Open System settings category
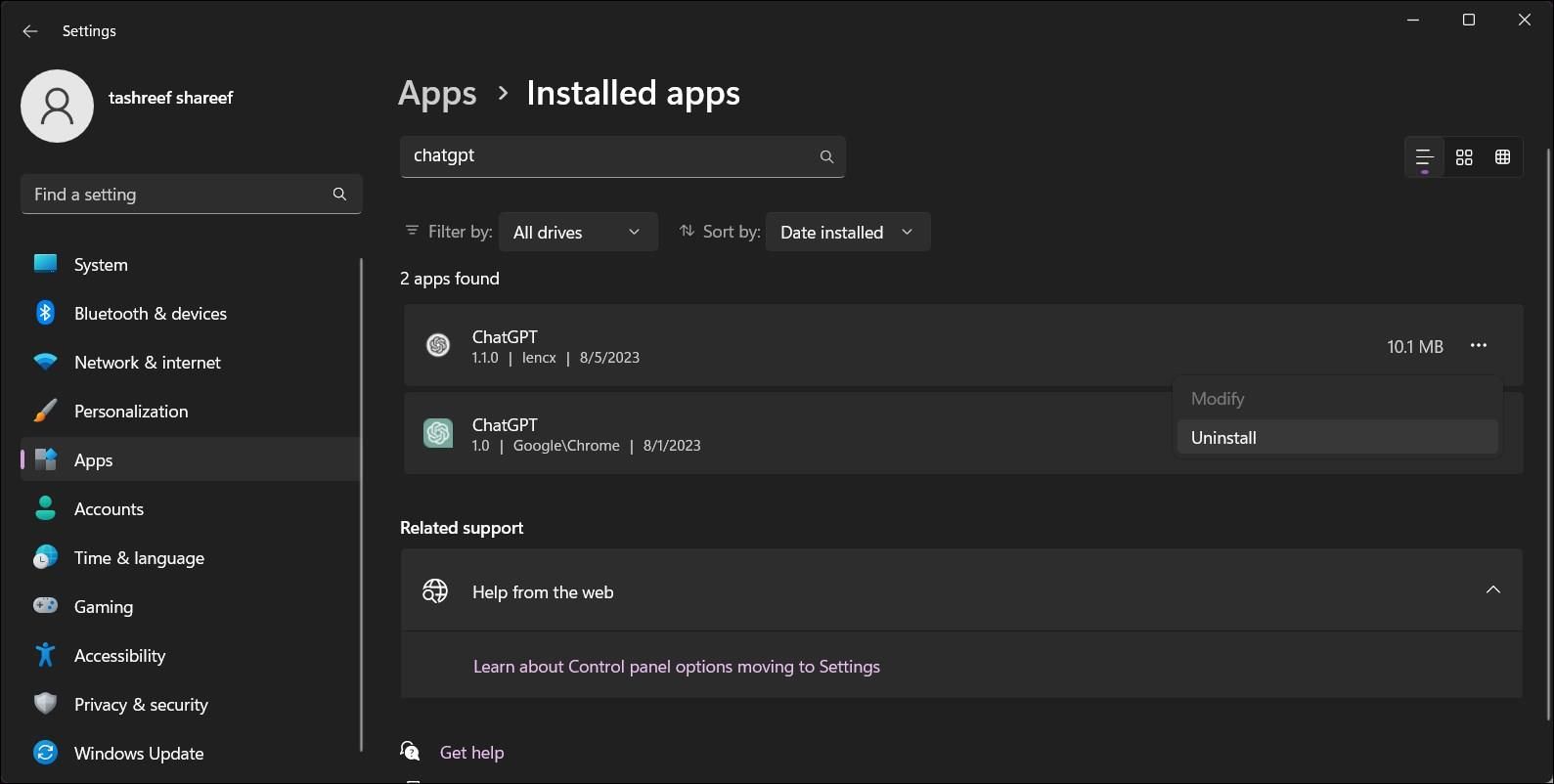The width and height of the screenshot is (1554, 784). coord(191,264)
